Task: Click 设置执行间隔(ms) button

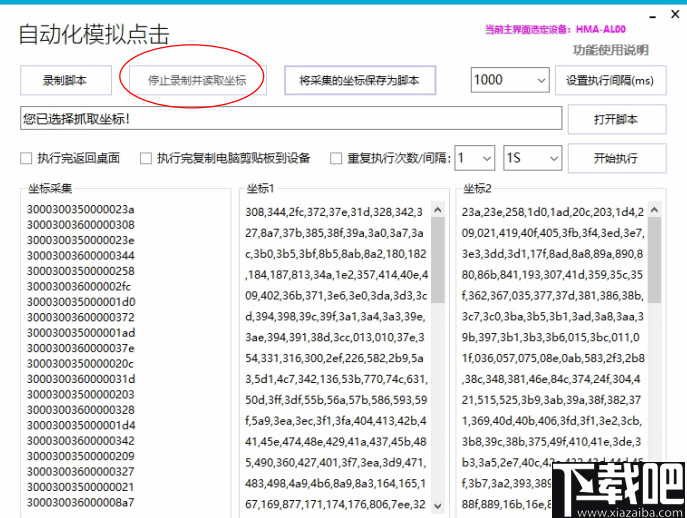Action: pos(610,80)
